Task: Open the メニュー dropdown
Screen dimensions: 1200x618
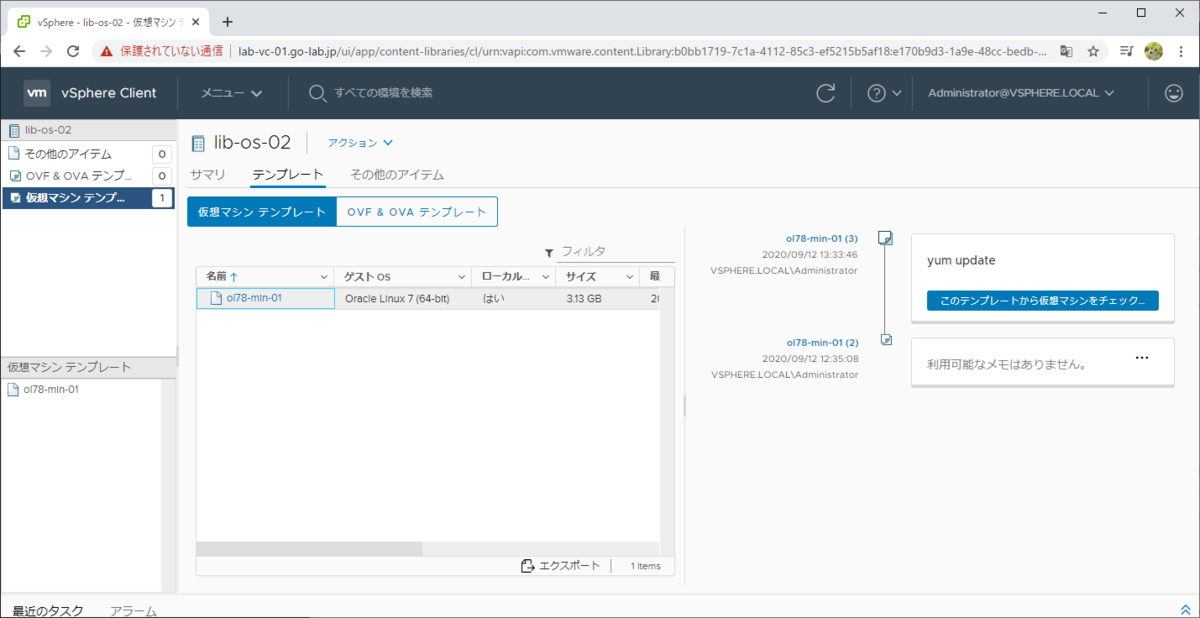Action: coord(232,93)
